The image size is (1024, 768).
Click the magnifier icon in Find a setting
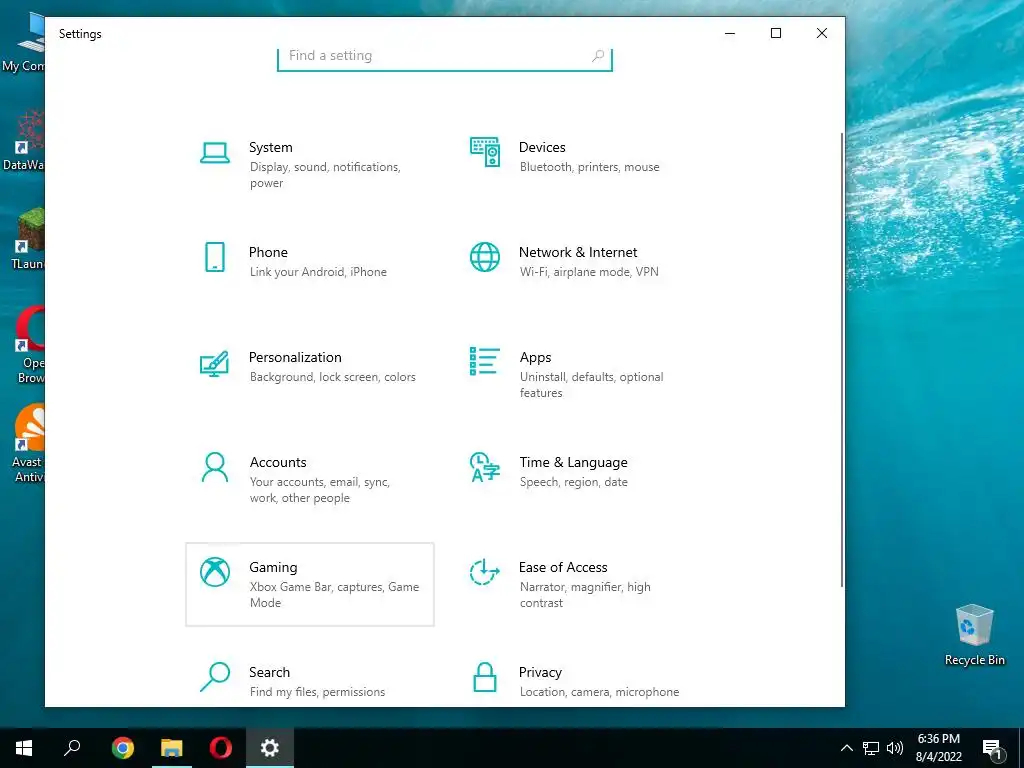[x=598, y=56]
